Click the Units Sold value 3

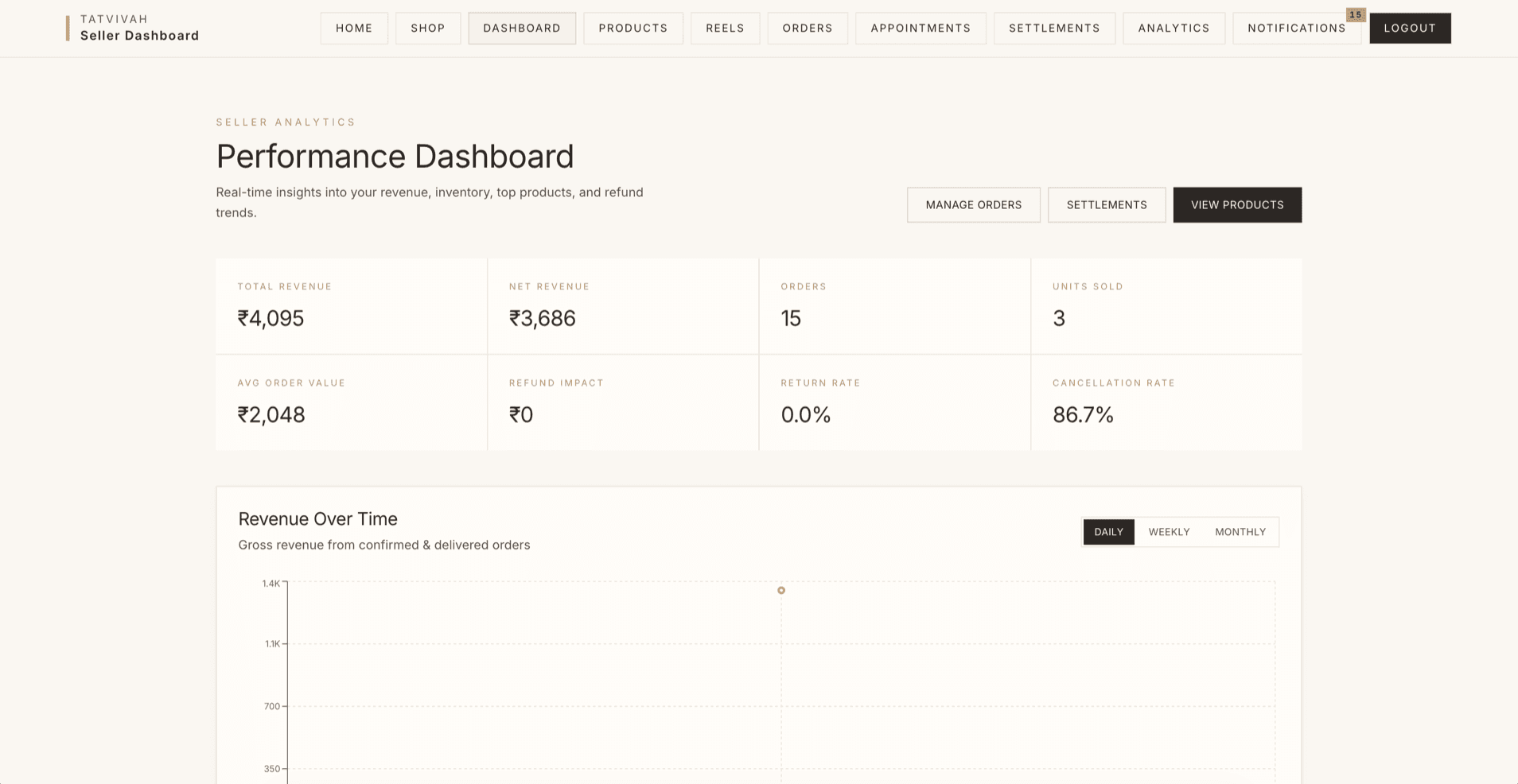[1059, 318]
